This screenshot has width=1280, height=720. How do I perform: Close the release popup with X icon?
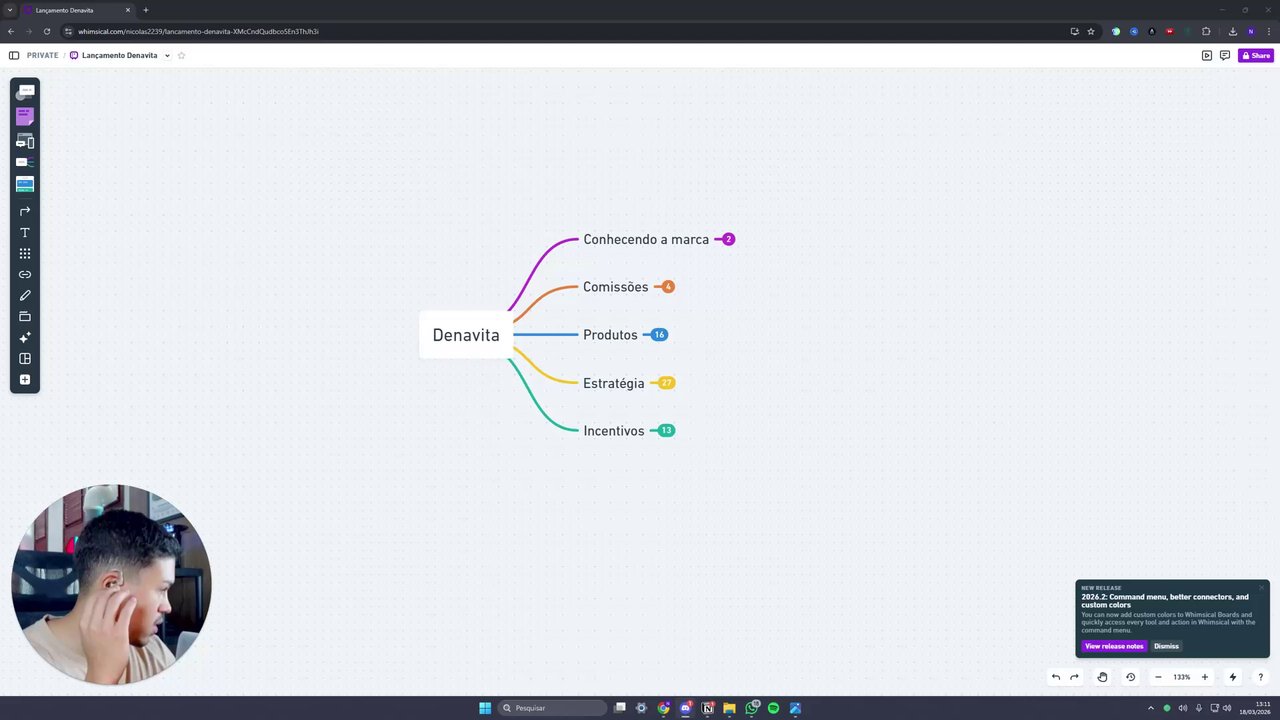(x=1262, y=587)
